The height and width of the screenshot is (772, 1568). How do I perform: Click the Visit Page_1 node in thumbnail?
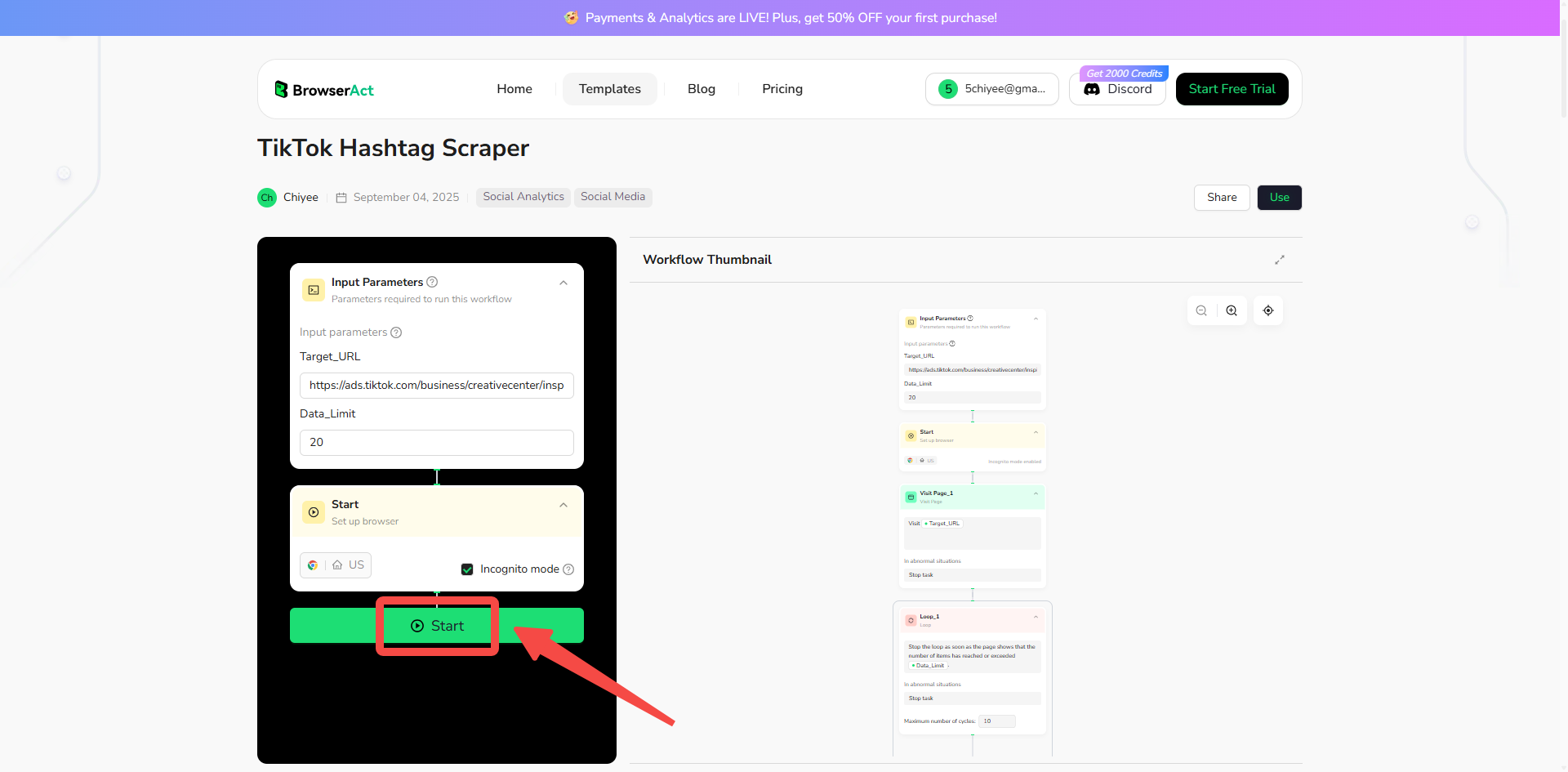tap(973, 536)
